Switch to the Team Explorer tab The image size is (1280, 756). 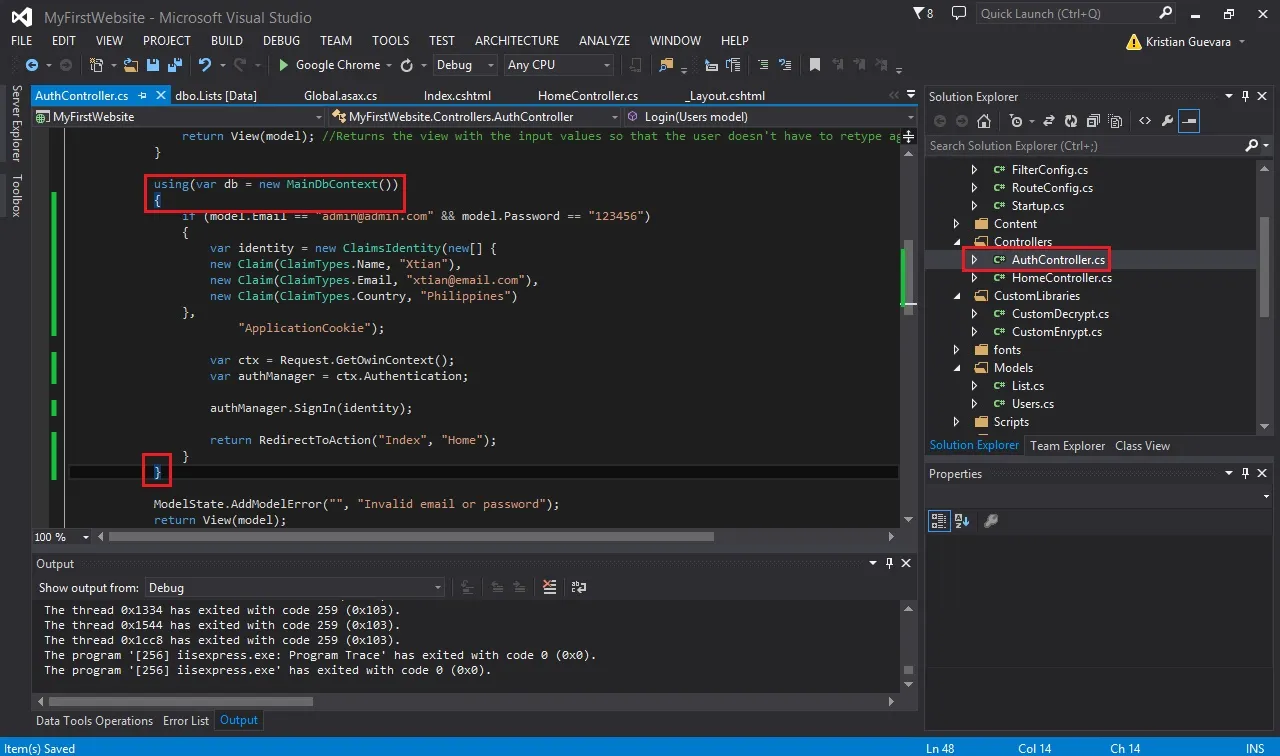pyautogui.click(x=1067, y=446)
